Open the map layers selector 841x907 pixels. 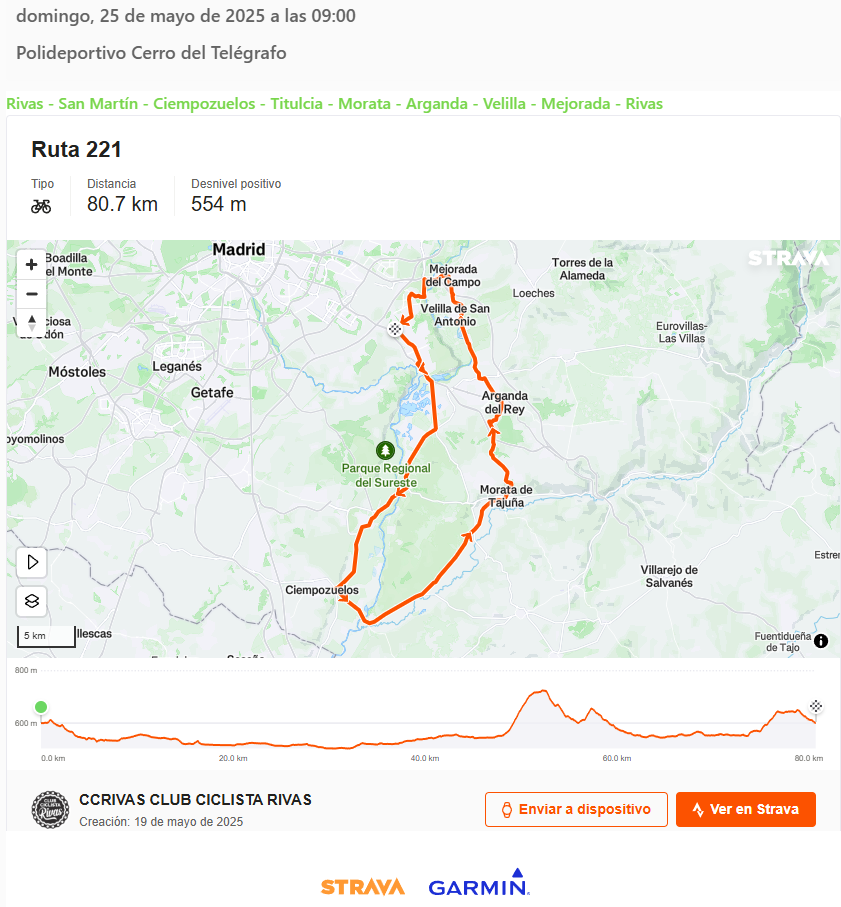32,602
